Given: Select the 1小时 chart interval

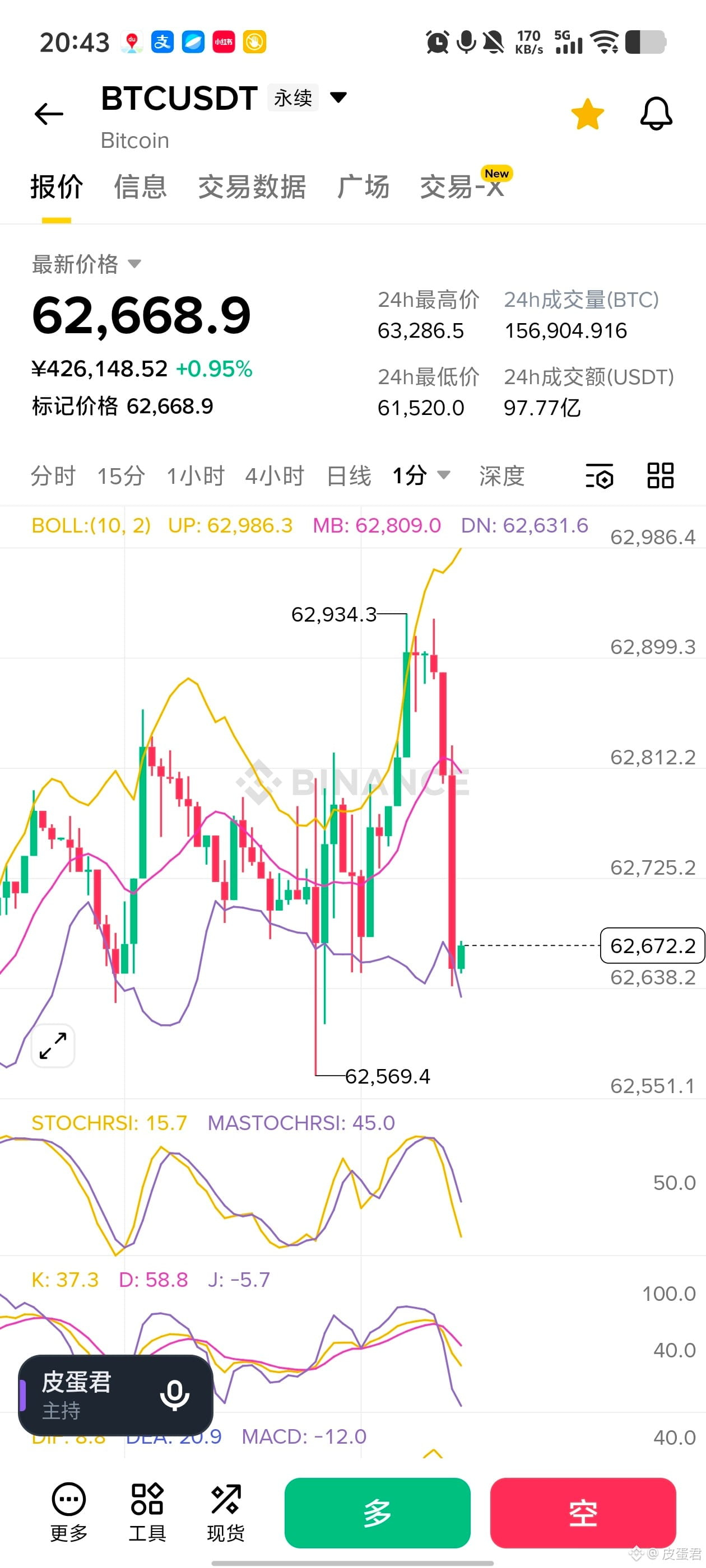Looking at the screenshot, I should point(196,476).
